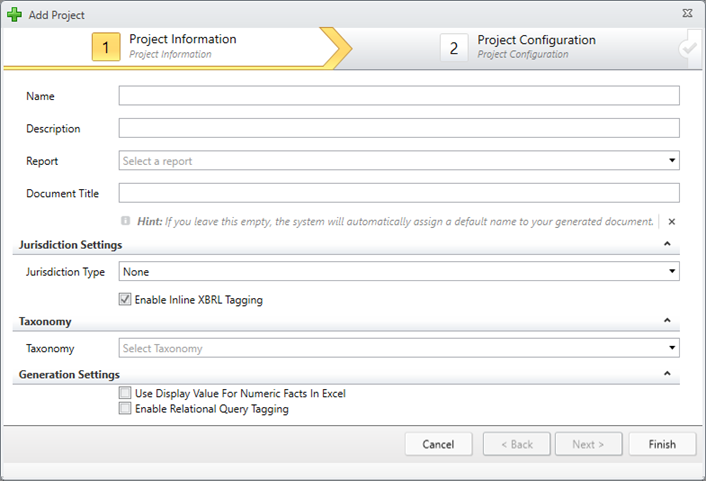
Task: Focus the Name input field
Action: click(399, 95)
